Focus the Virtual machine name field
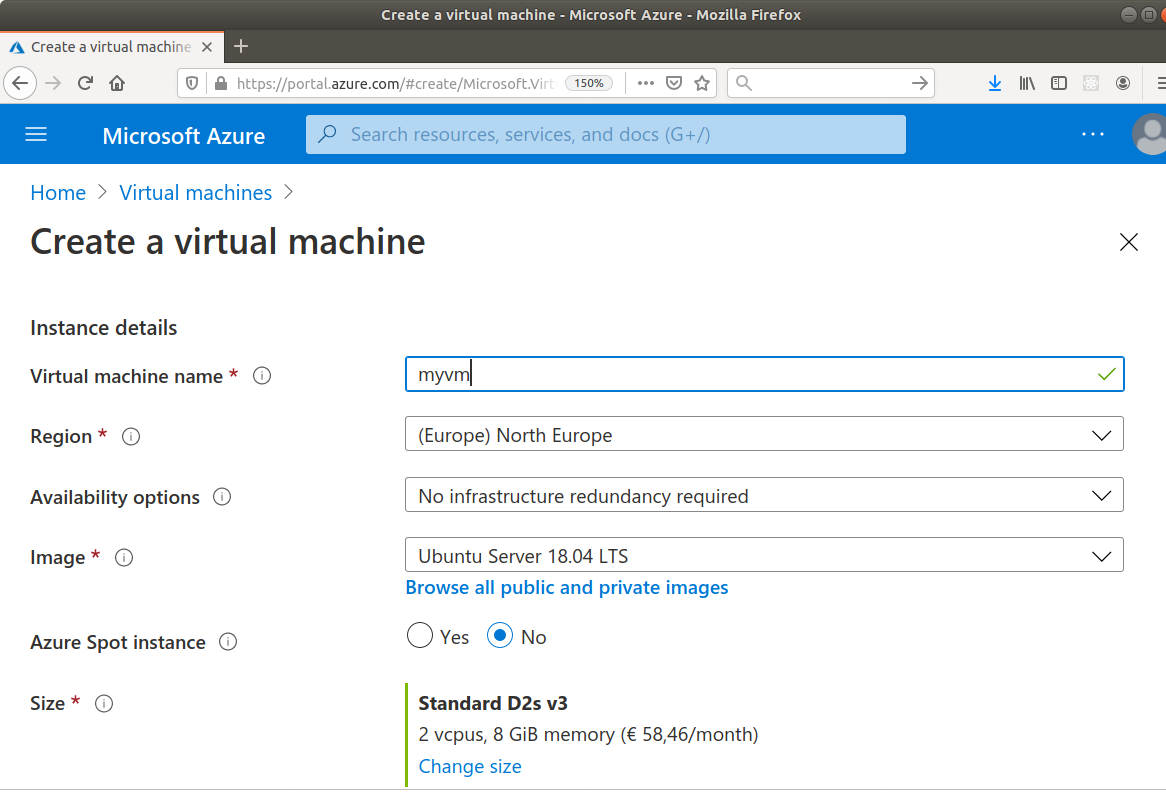The width and height of the screenshot is (1166, 811). point(764,374)
